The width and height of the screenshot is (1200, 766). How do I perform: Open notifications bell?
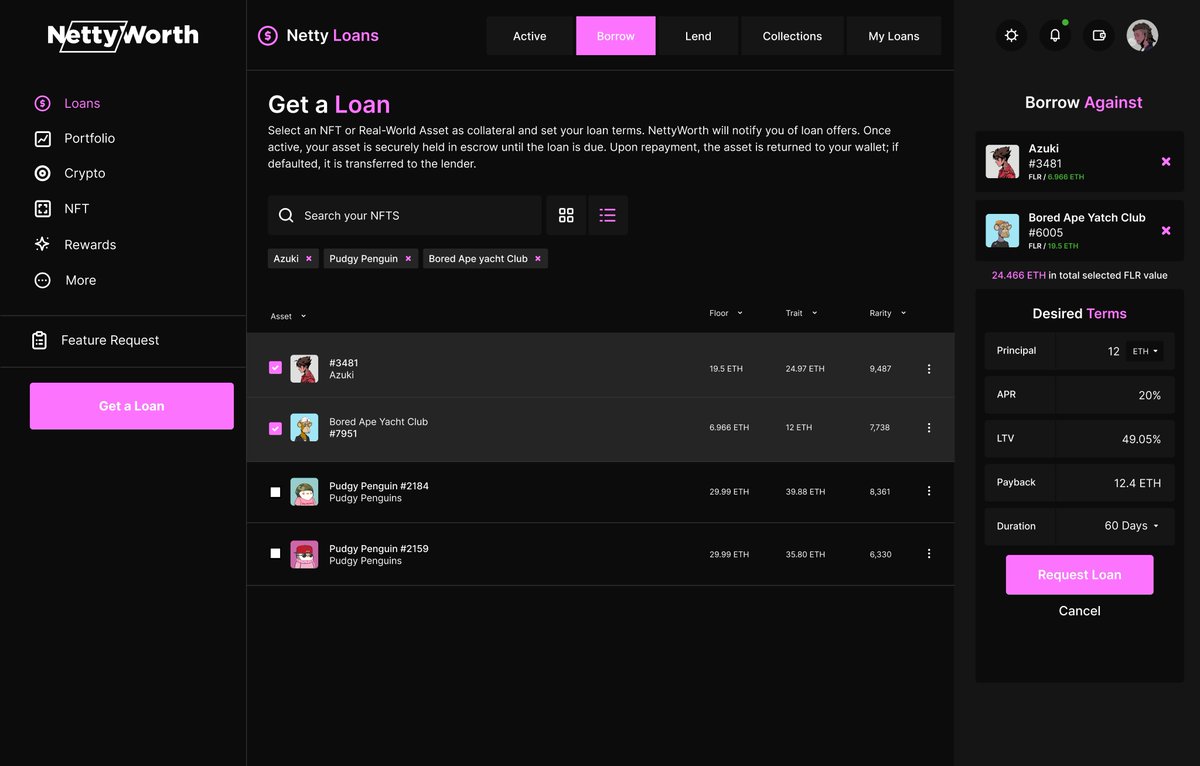(1055, 36)
